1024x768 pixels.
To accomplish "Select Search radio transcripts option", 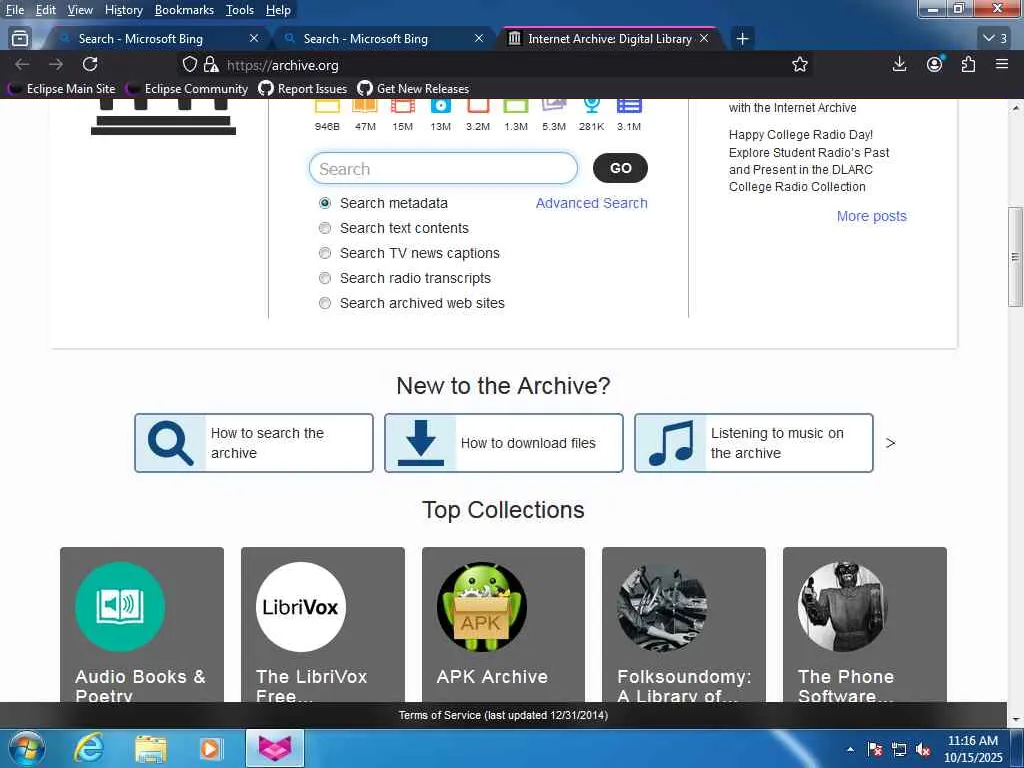I will coord(325,278).
